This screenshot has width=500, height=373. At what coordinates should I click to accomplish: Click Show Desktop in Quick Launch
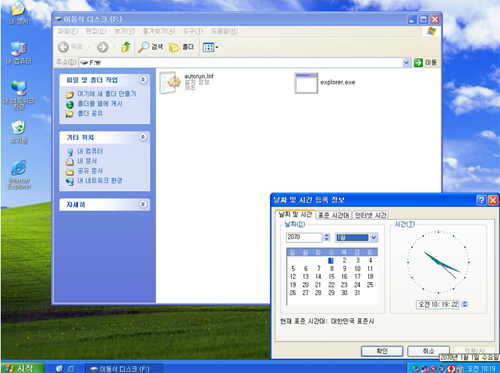[x=60, y=369]
